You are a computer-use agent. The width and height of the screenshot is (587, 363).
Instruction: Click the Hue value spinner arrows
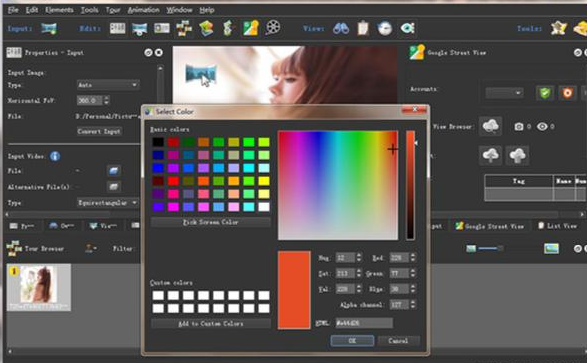359,257
